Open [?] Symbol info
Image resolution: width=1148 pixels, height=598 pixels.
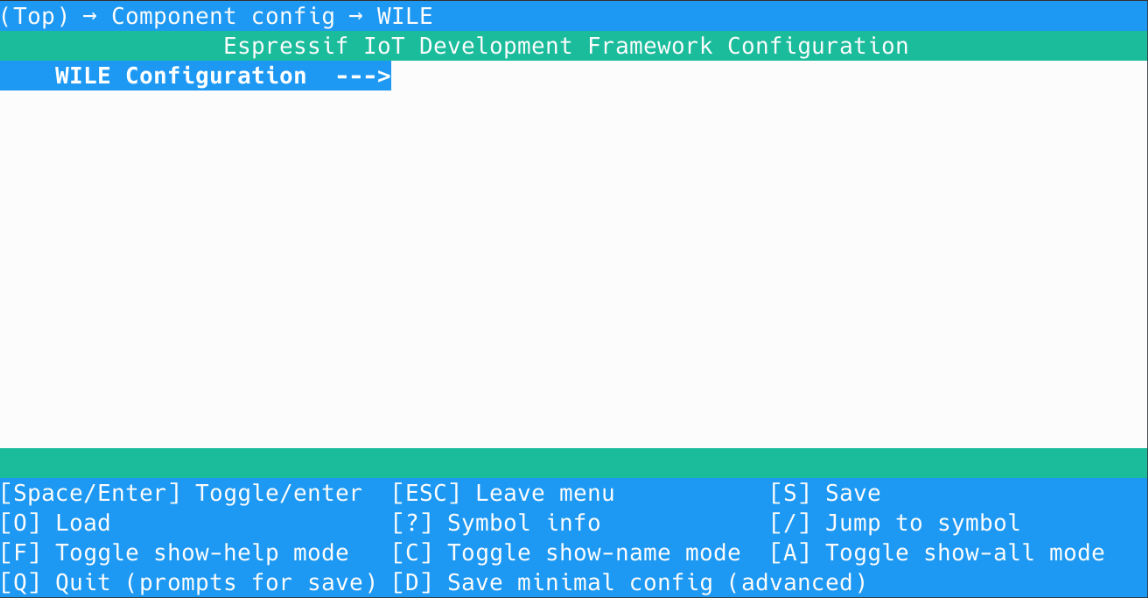pos(496,523)
